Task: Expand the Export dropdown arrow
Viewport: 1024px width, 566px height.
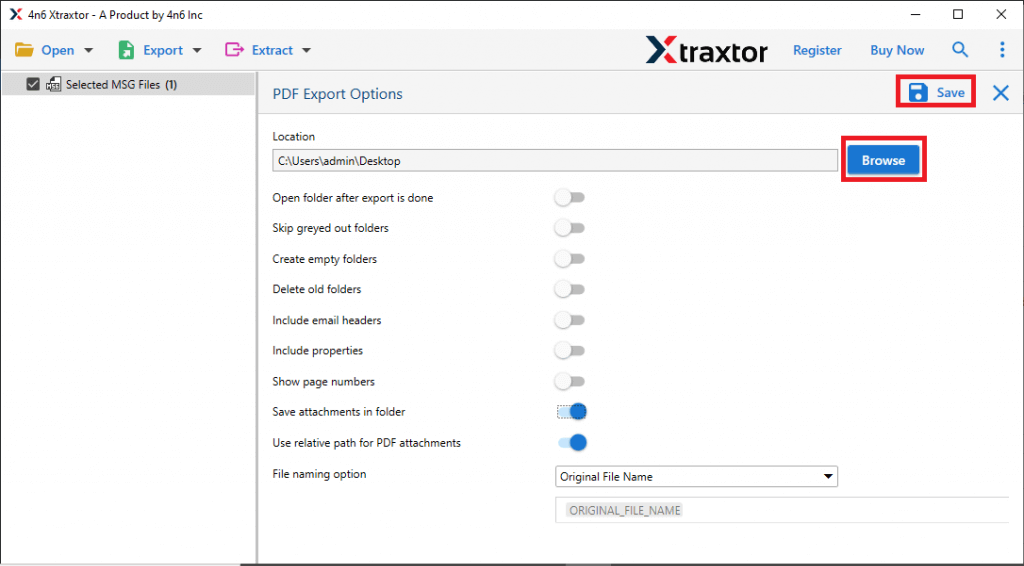Action: (x=197, y=50)
